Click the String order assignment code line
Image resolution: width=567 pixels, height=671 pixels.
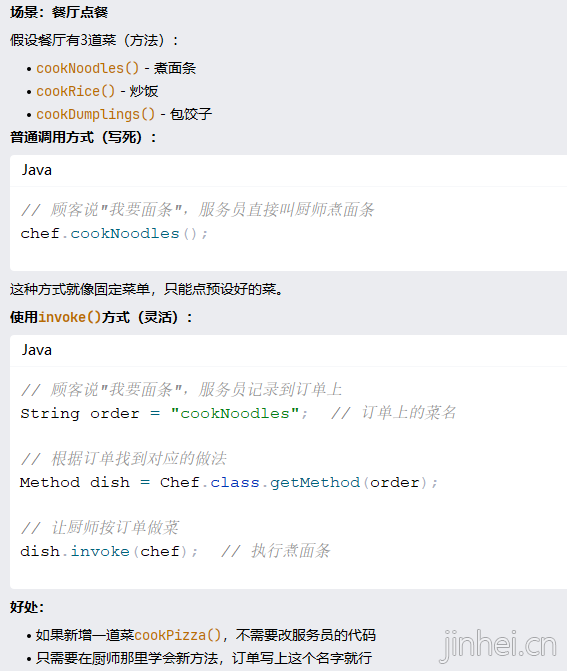(x=164, y=413)
